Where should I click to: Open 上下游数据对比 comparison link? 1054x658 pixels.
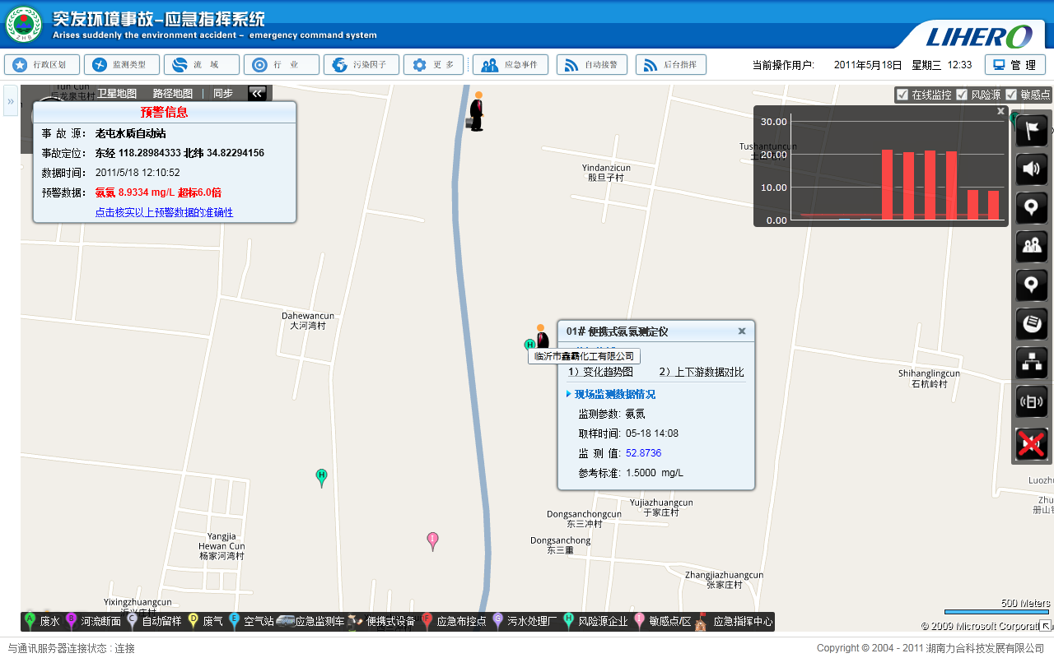click(x=701, y=372)
